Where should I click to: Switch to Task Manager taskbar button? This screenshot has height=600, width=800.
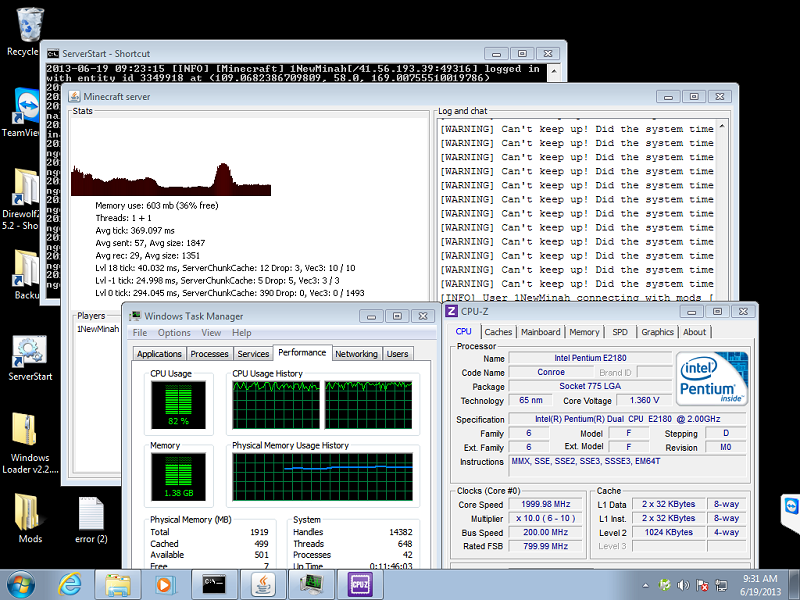pos(311,585)
